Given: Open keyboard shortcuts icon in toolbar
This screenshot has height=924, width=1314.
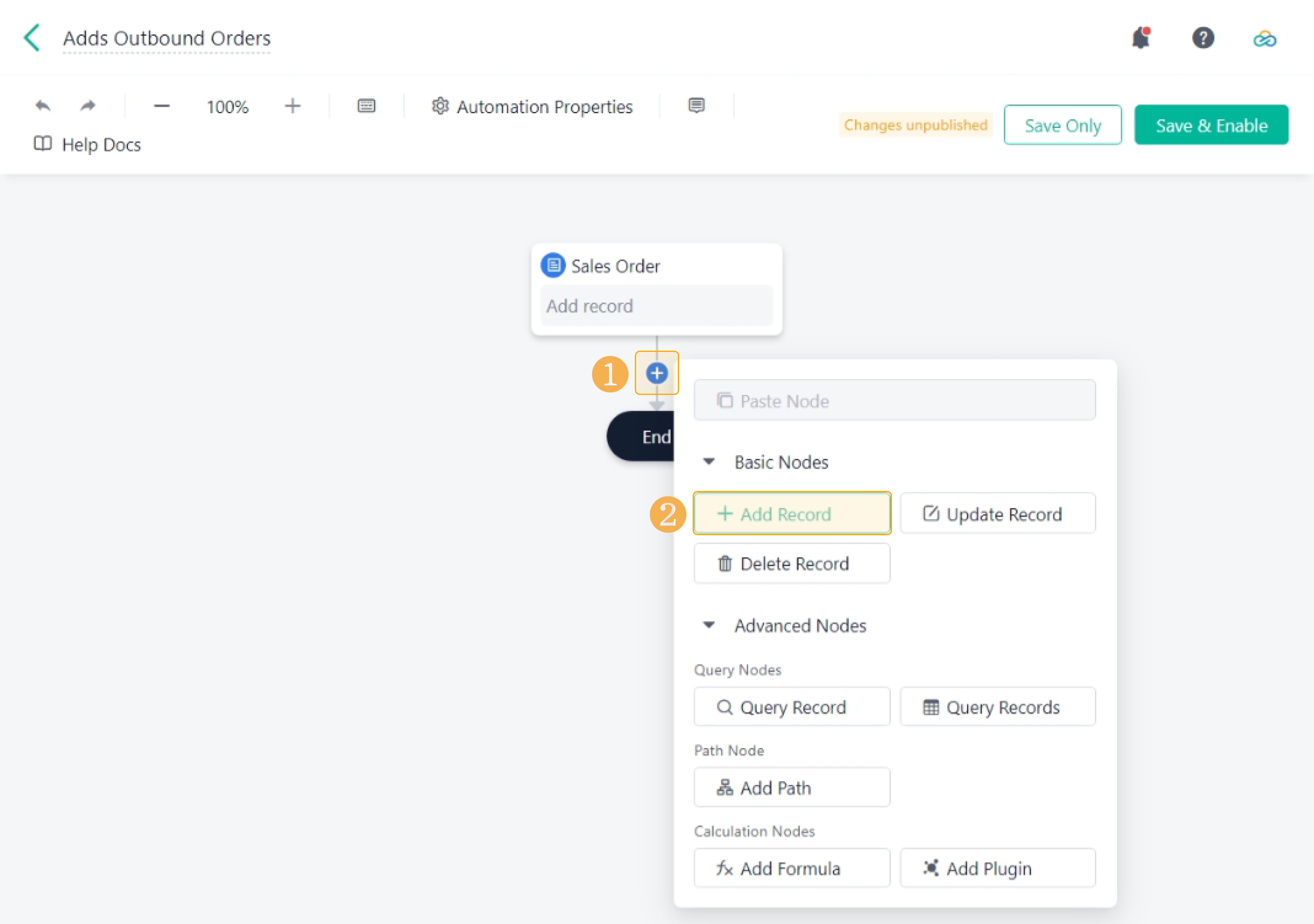Looking at the screenshot, I should tap(366, 106).
